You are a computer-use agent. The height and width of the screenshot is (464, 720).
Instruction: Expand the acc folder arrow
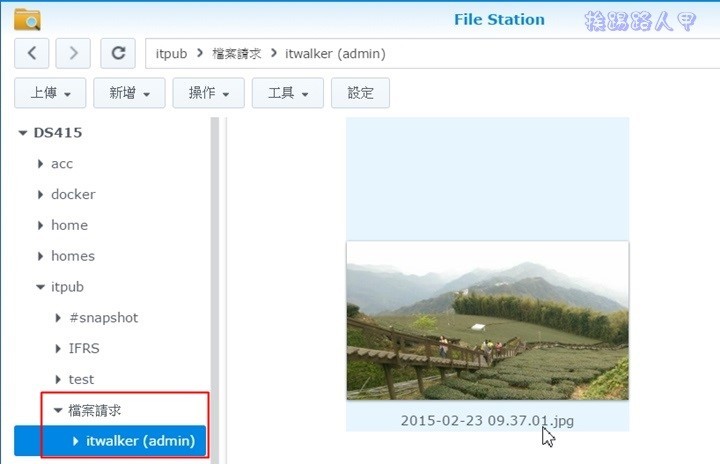click(40, 164)
